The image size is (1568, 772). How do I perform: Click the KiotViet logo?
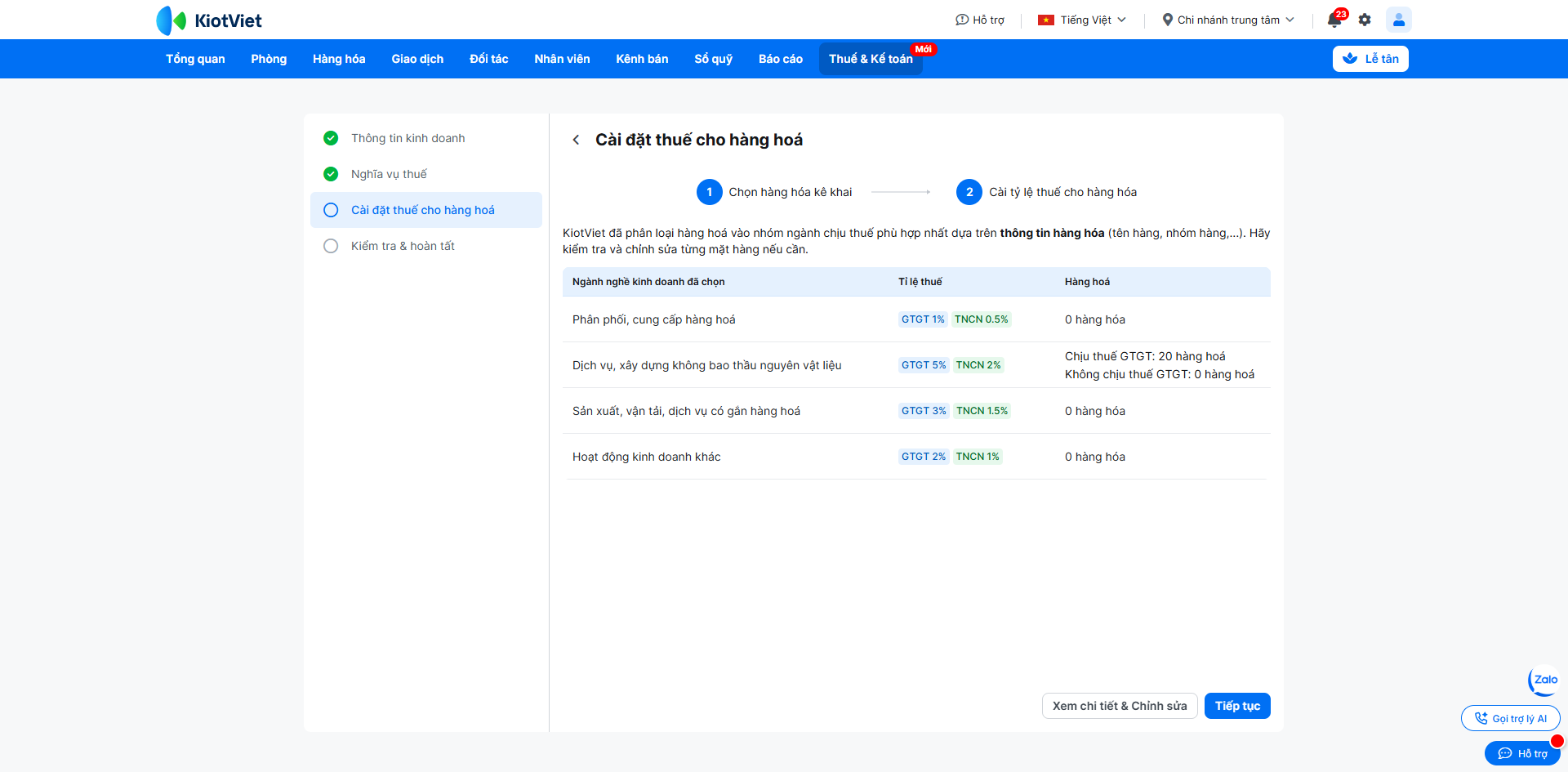pyautogui.click(x=209, y=20)
